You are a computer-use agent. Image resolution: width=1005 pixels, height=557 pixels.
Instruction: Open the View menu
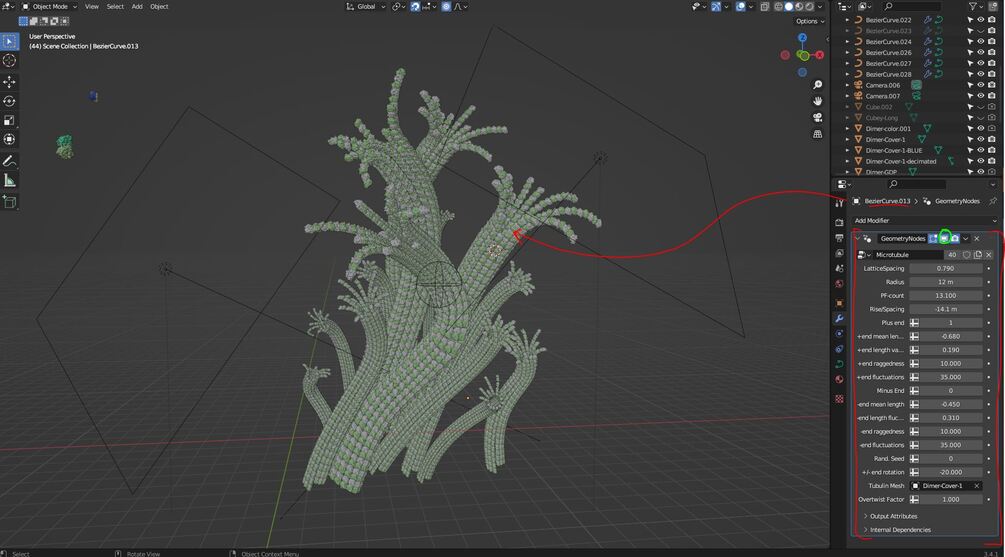[x=92, y=6]
